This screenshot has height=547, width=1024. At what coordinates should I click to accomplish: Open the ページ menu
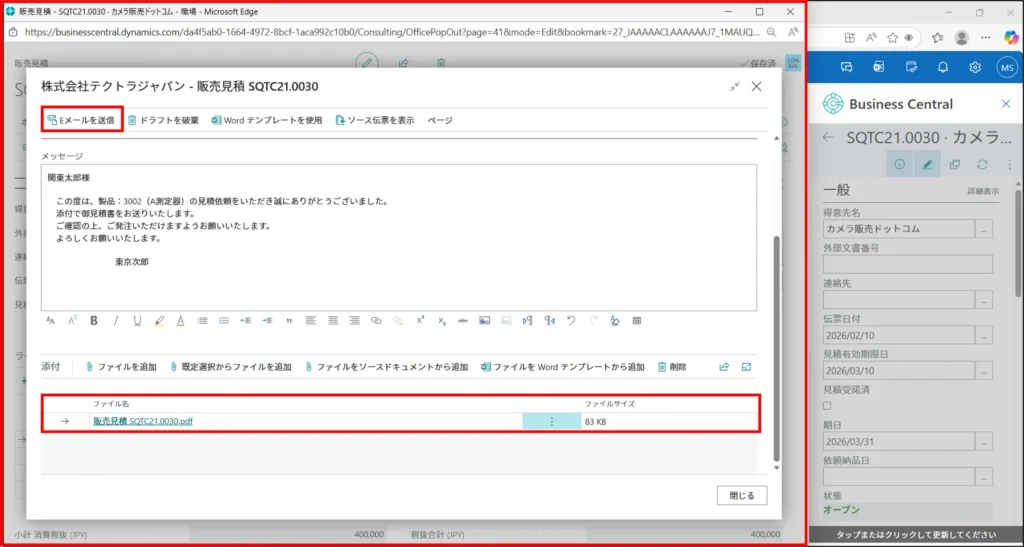tap(440, 120)
